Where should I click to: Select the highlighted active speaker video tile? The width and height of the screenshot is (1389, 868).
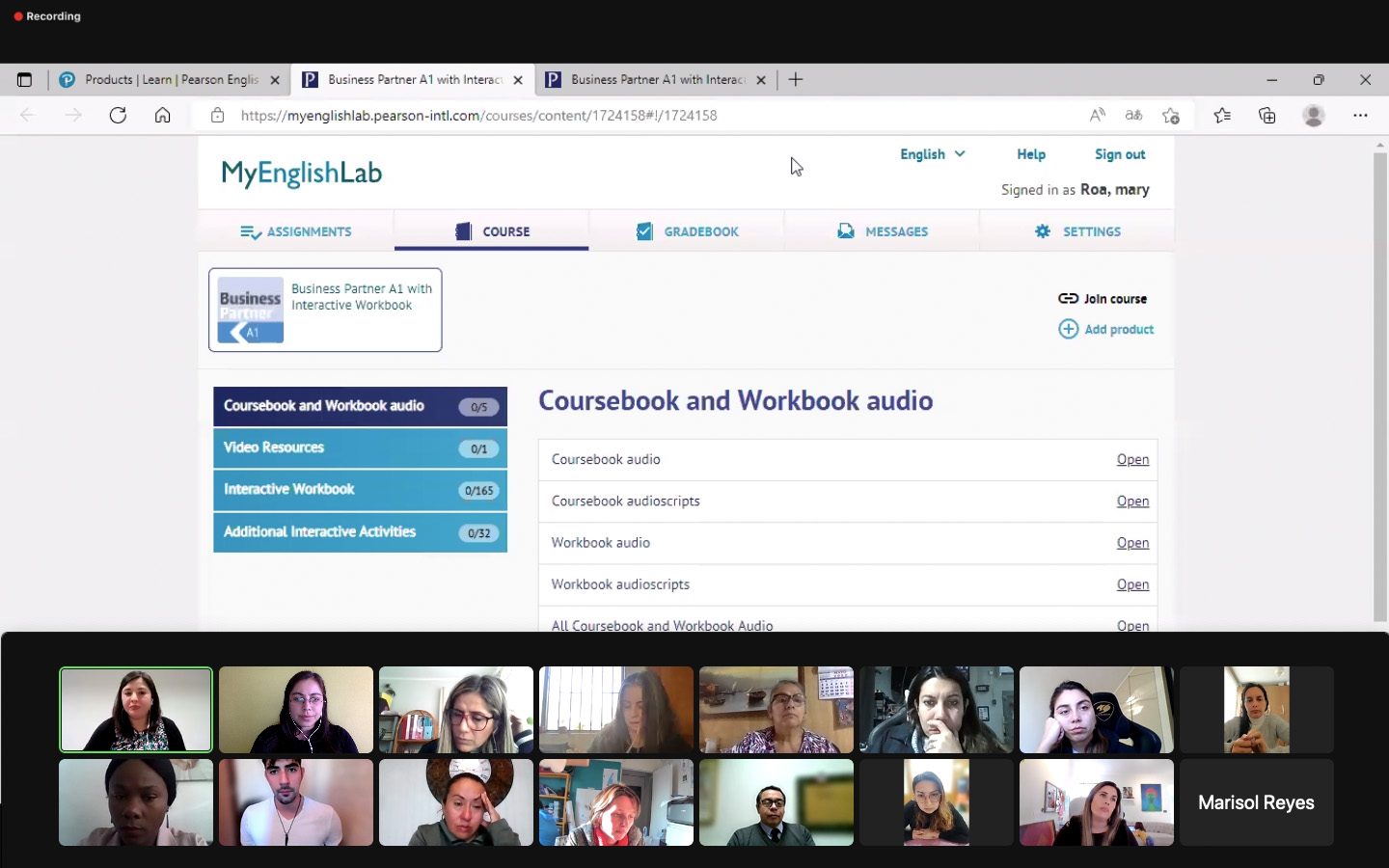pyautogui.click(x=136, y=710)
